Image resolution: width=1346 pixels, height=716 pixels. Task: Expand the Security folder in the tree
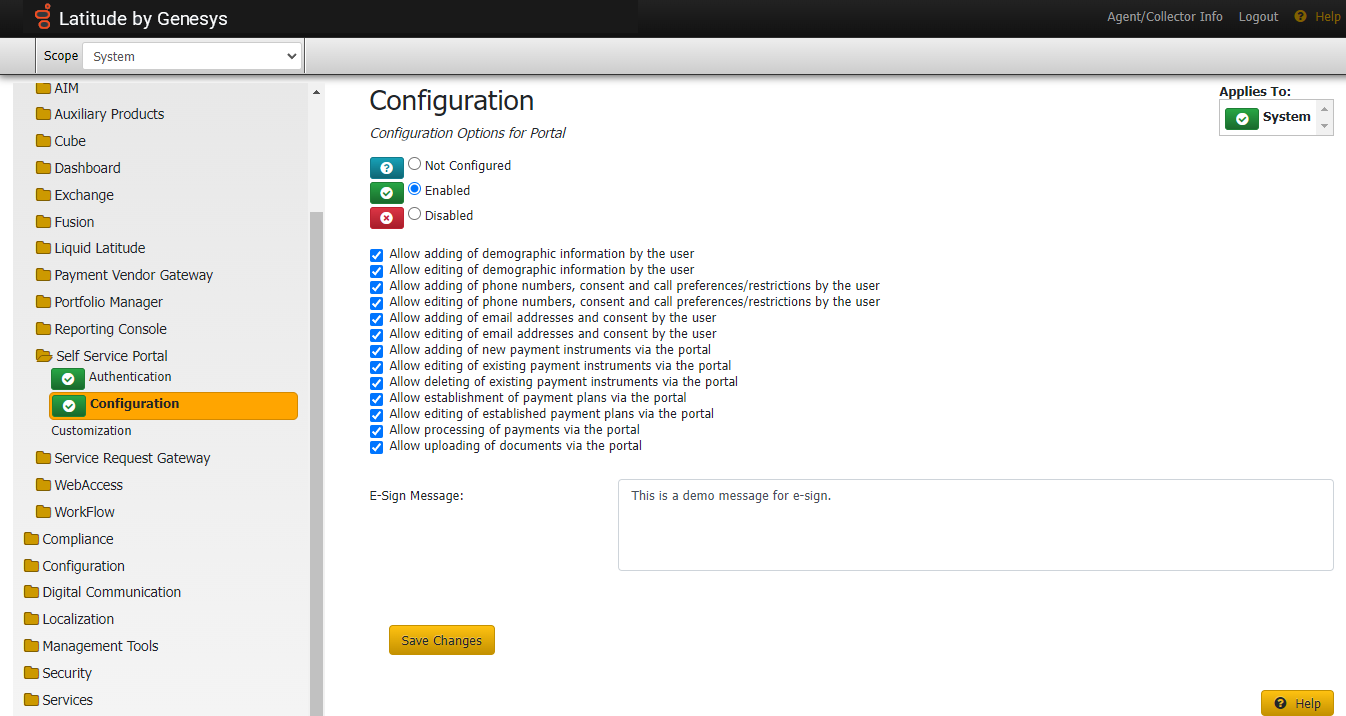click(x=31, y=673)
